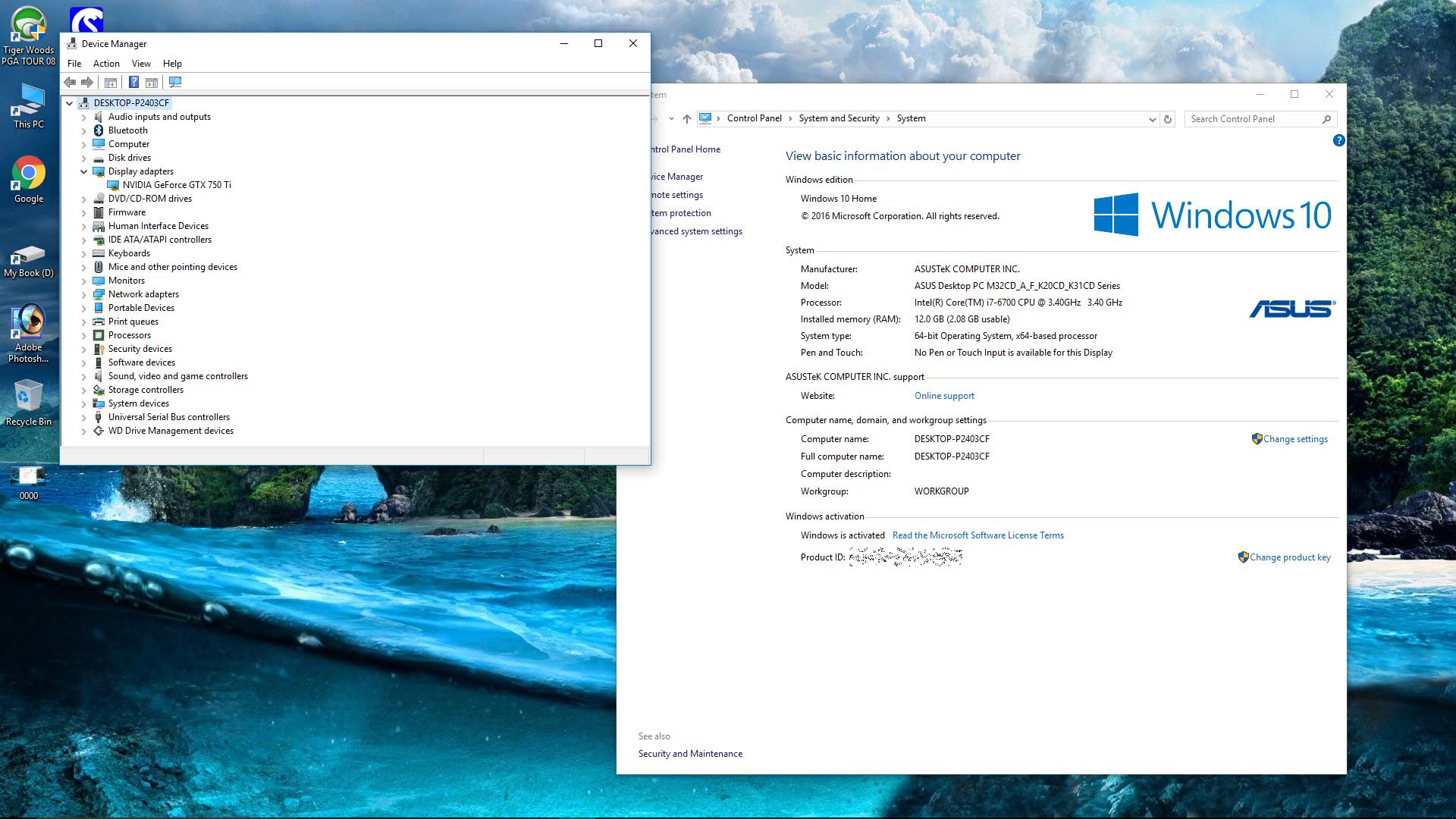1456x819 pixels.
Task: Select the Adobe Photoshop desktop shortcut
Action: [x=29, y=334]
